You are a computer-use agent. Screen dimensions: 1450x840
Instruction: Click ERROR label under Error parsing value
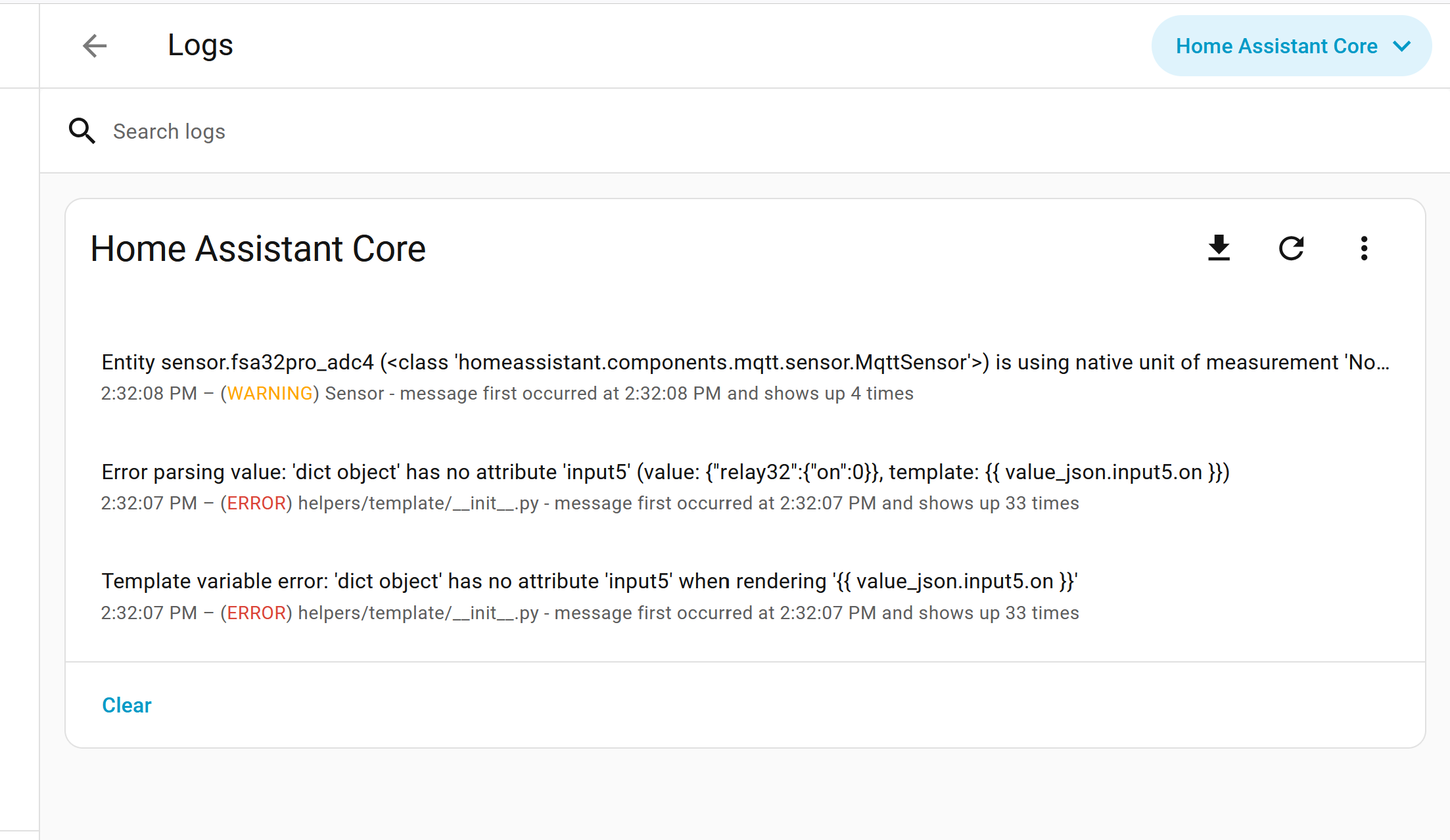pos(256,503)
